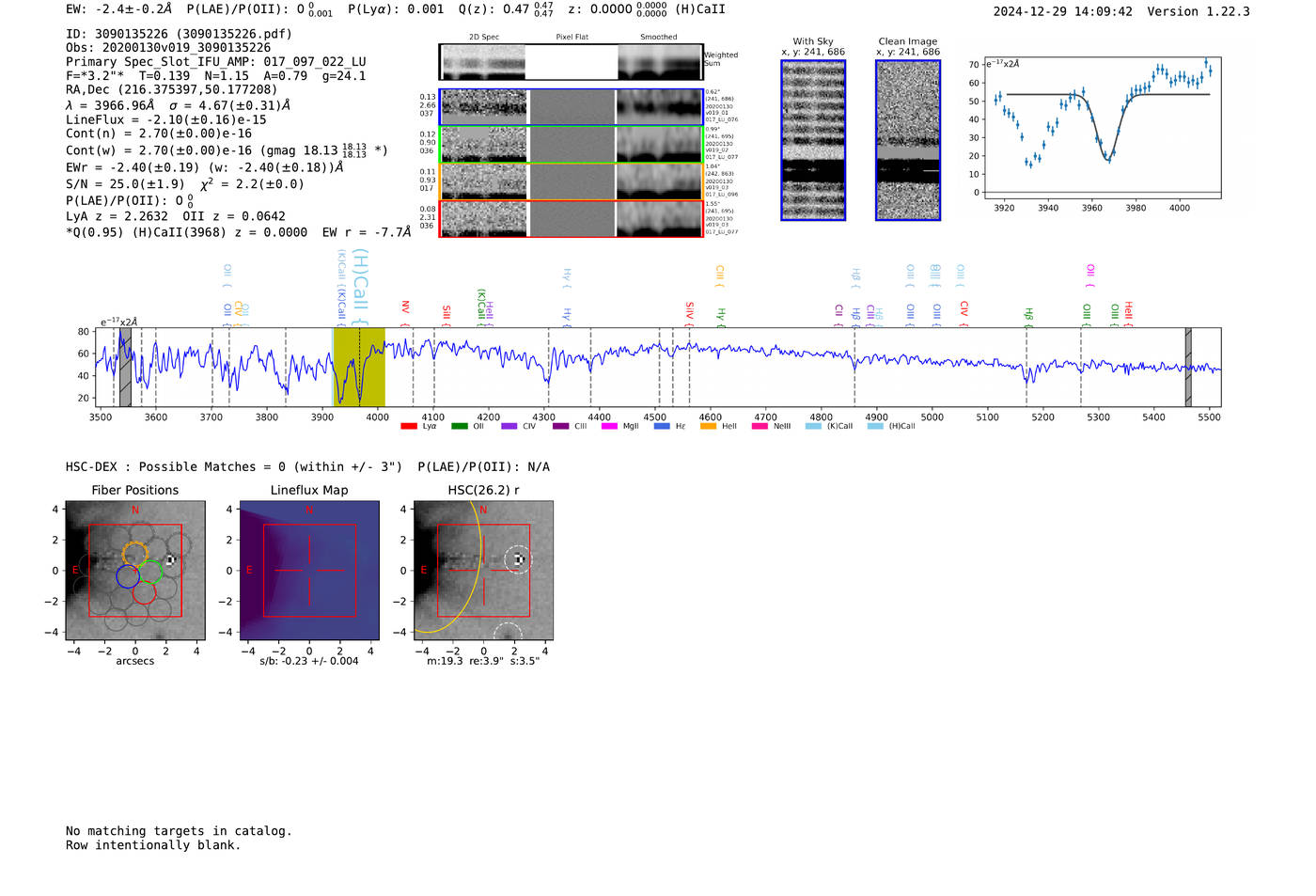This screenshot has width=1316, height=896.
Task: Click the EW: -2.4±-0.2Å header text
Action: (x=119, y=9)
